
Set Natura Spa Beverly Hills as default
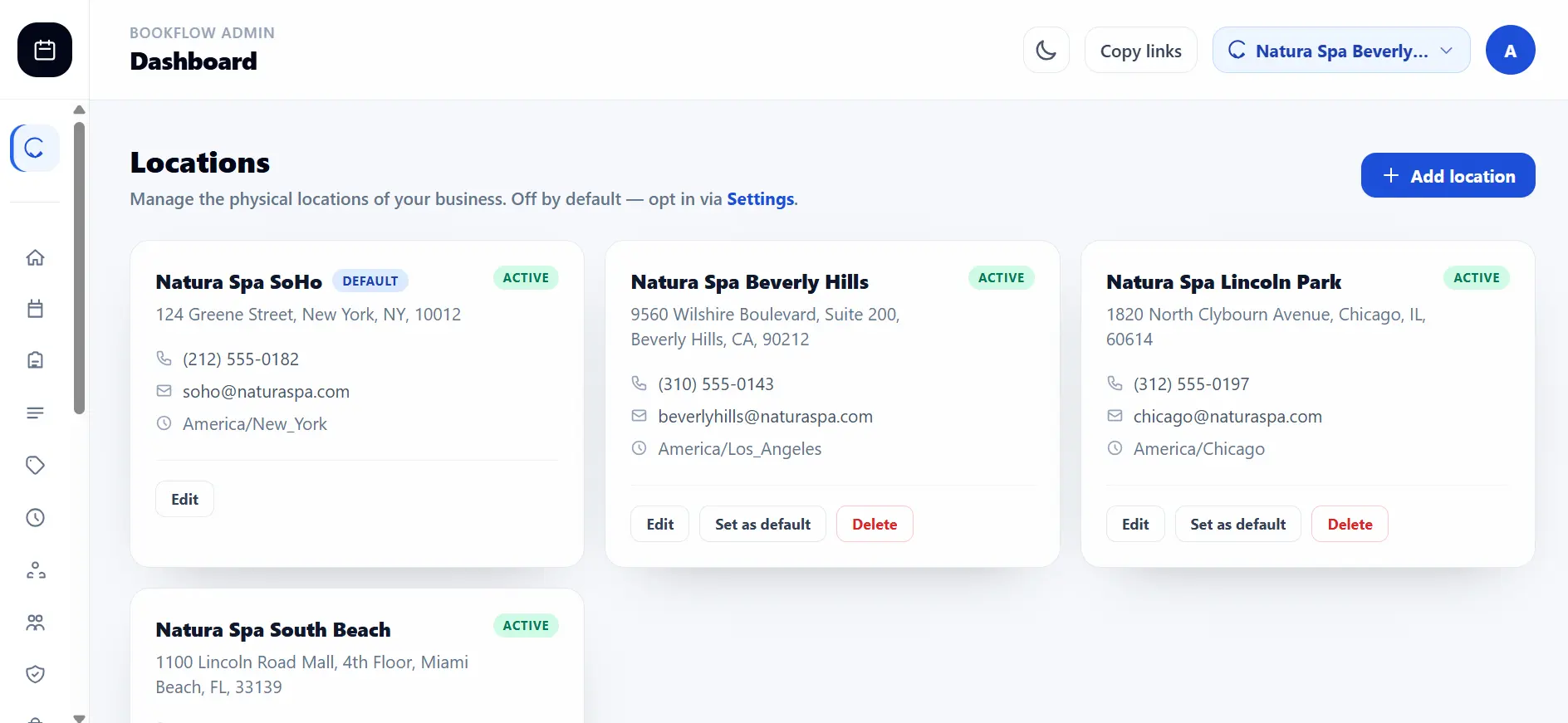762,524
